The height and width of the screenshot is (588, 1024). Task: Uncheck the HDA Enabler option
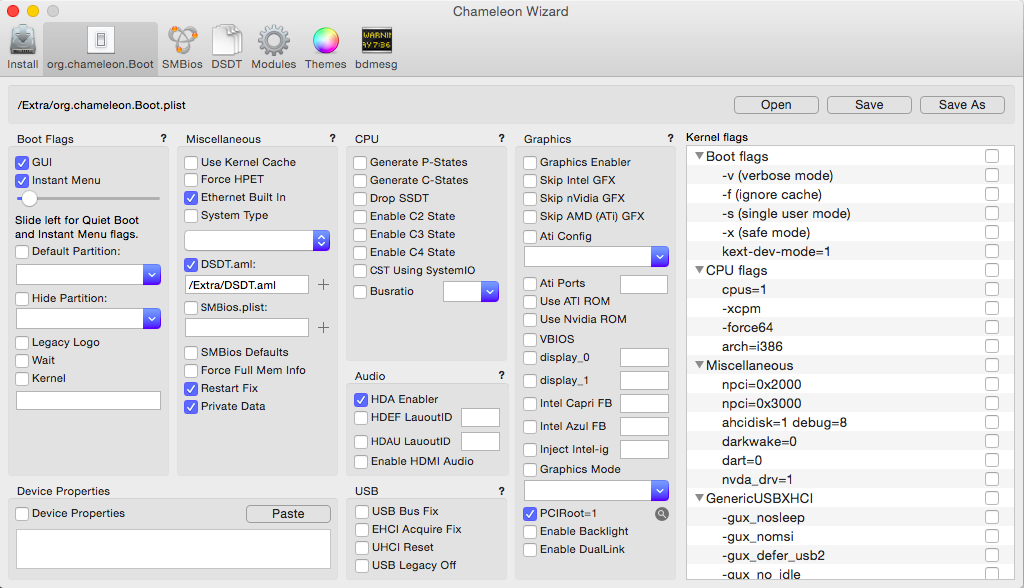click(361, 399)
